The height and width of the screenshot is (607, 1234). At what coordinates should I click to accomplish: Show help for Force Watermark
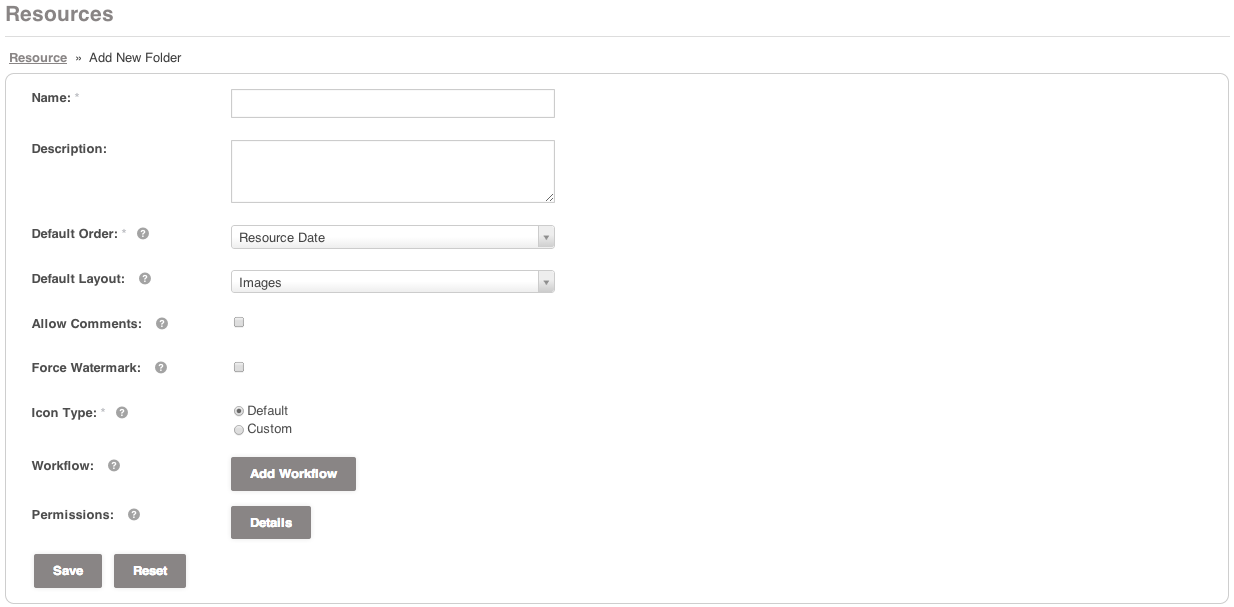click(161, 368)
